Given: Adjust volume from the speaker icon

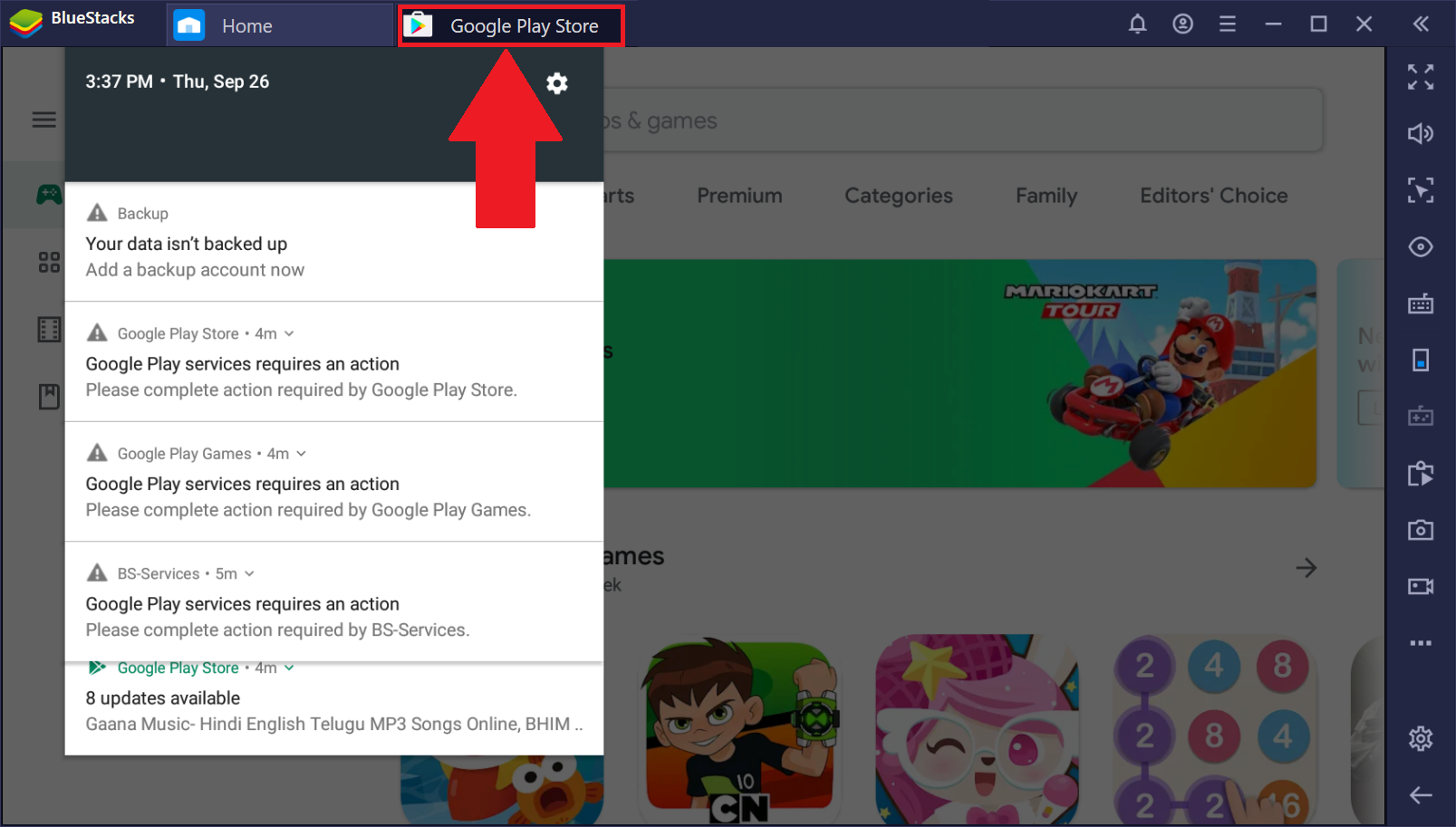Looking at the screenshot, I should point(1421,134).
